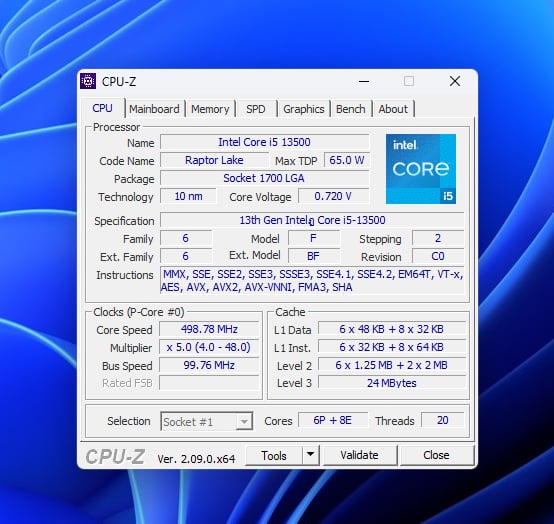Click the Cores value '6P + 8E'
Image resolution: width=554 pixels, height=524 pixels.
(333, 420)
